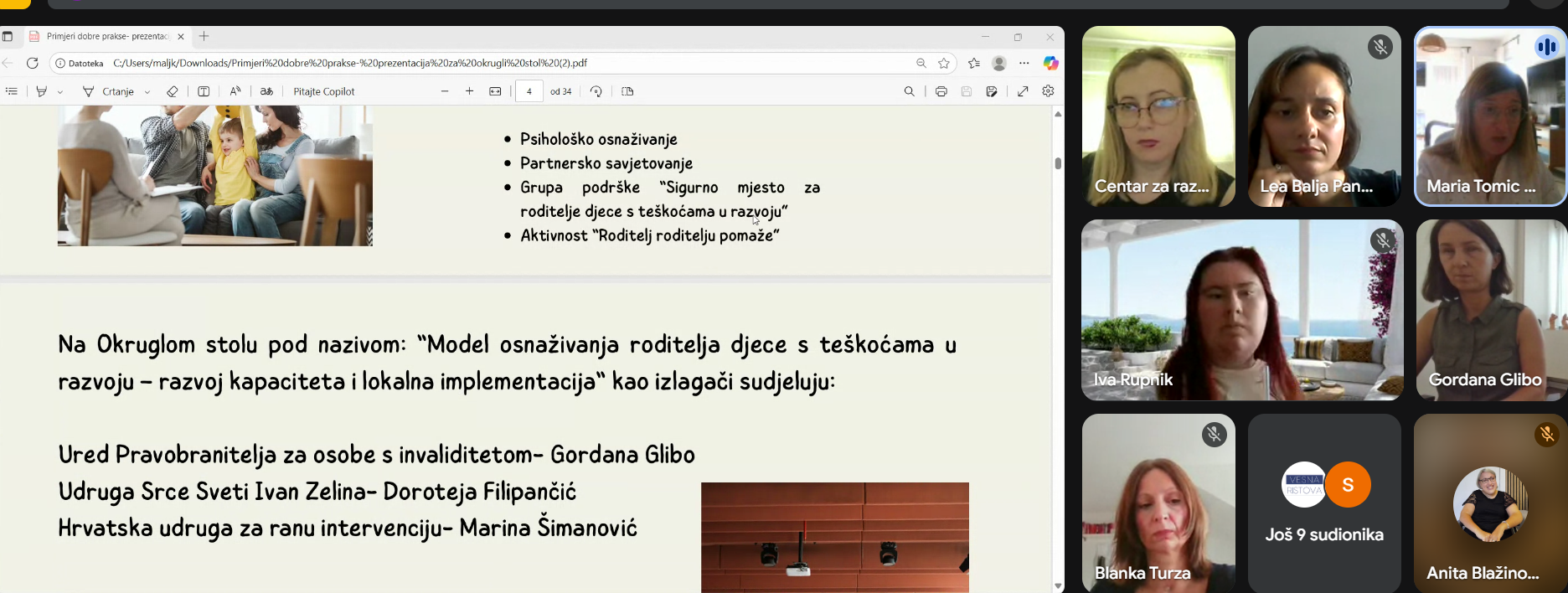Click the Datoteka site info icon
Image resolution: width=1568 pixels, height=593 pixels.
pyautogui.click(x=79, y=63)
